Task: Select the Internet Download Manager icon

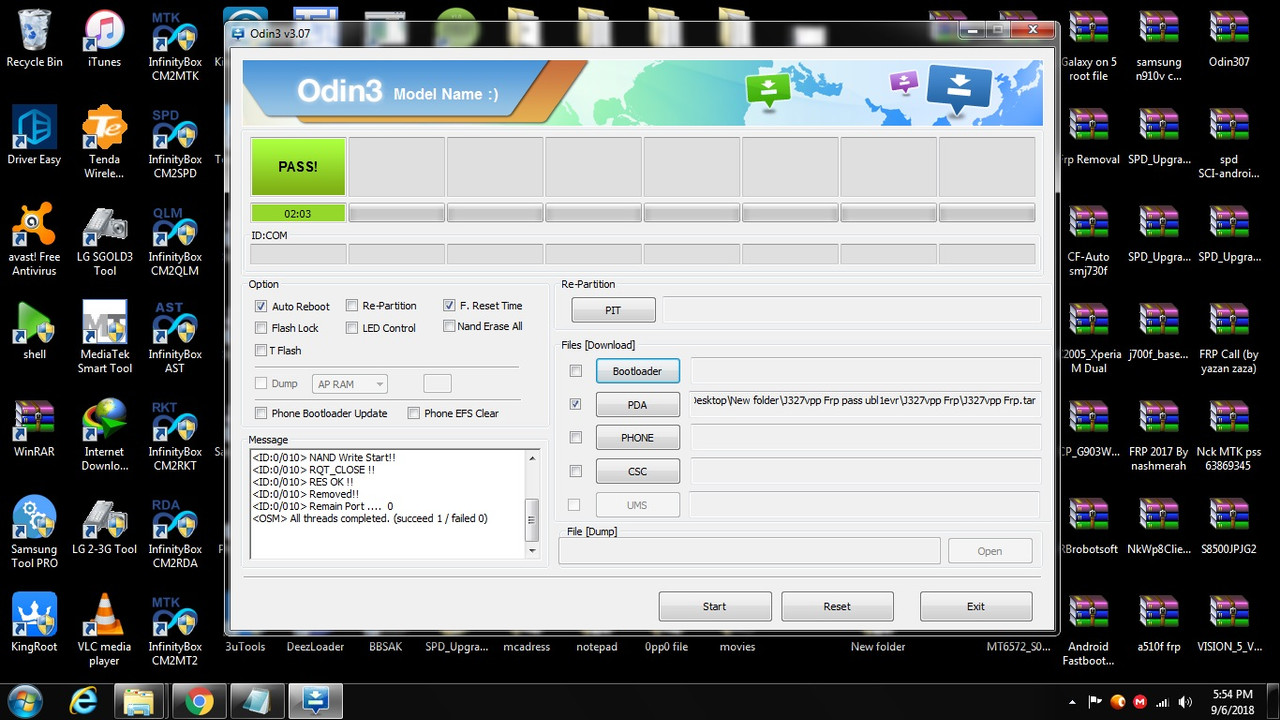Action: (x=104, y=436)
